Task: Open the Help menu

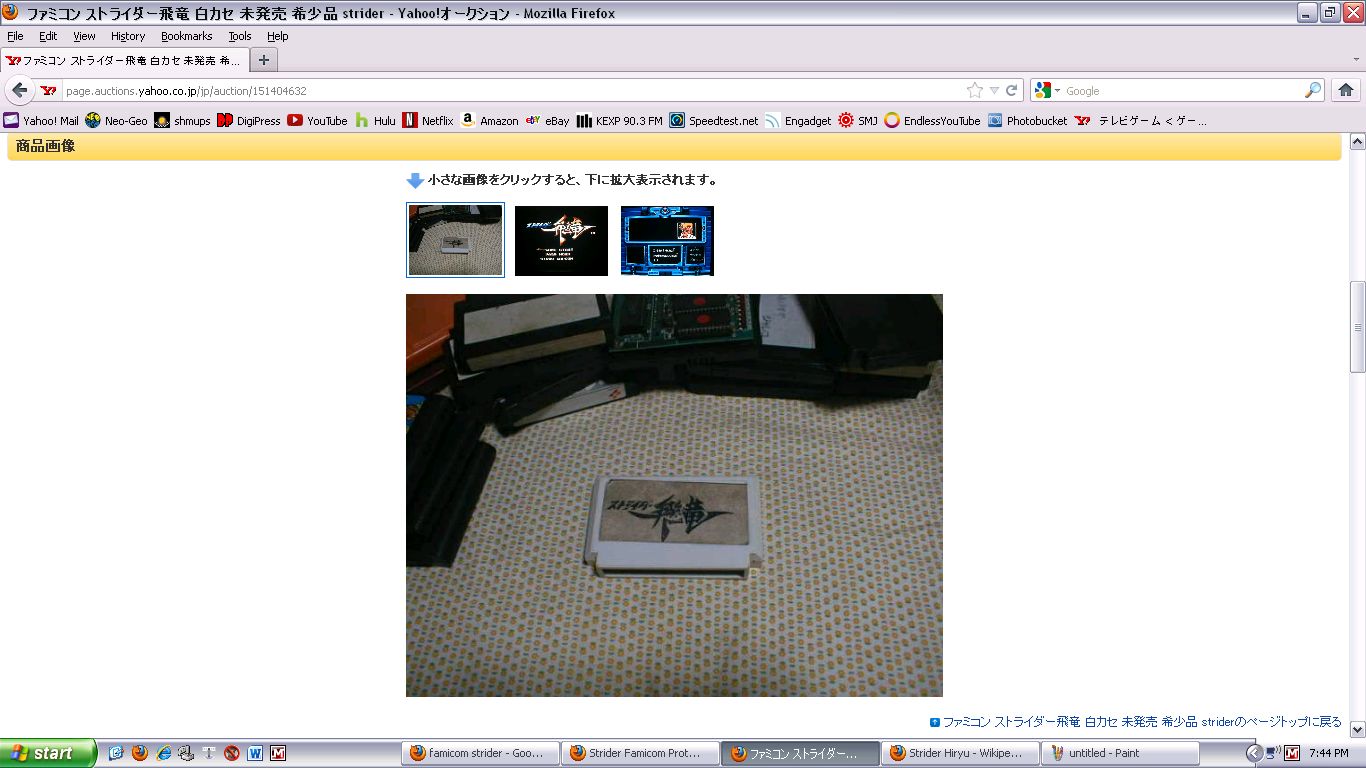Action: (278, 36)
